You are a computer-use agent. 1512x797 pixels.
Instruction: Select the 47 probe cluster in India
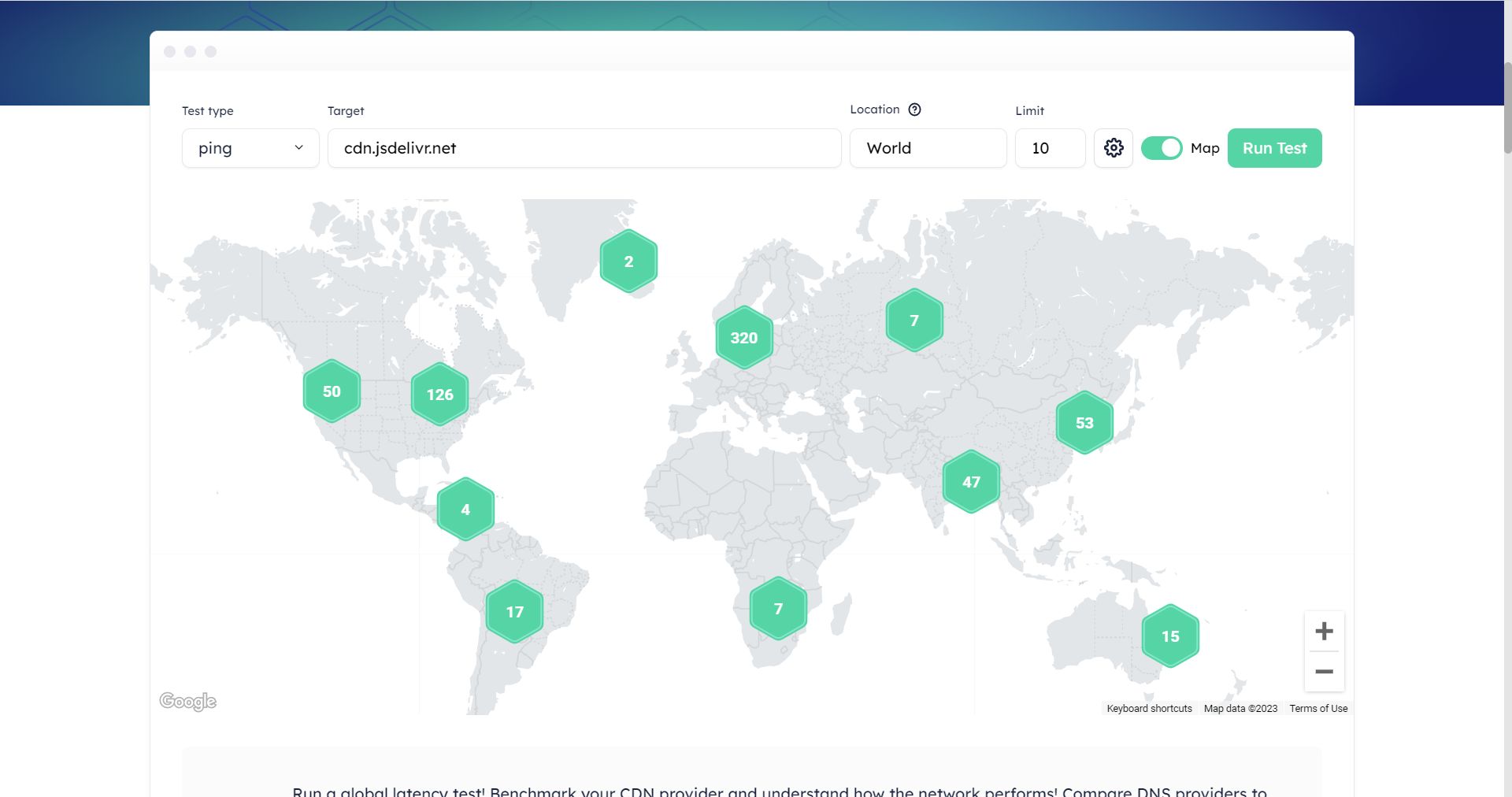coord(971,481)
